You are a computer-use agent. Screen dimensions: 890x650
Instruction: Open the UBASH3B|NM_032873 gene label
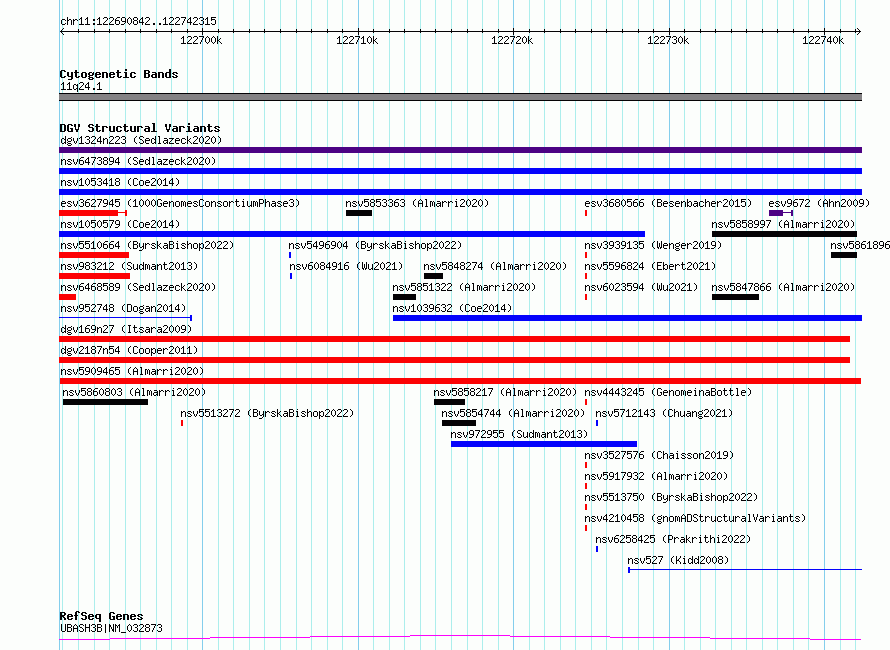tap(111, 628)
